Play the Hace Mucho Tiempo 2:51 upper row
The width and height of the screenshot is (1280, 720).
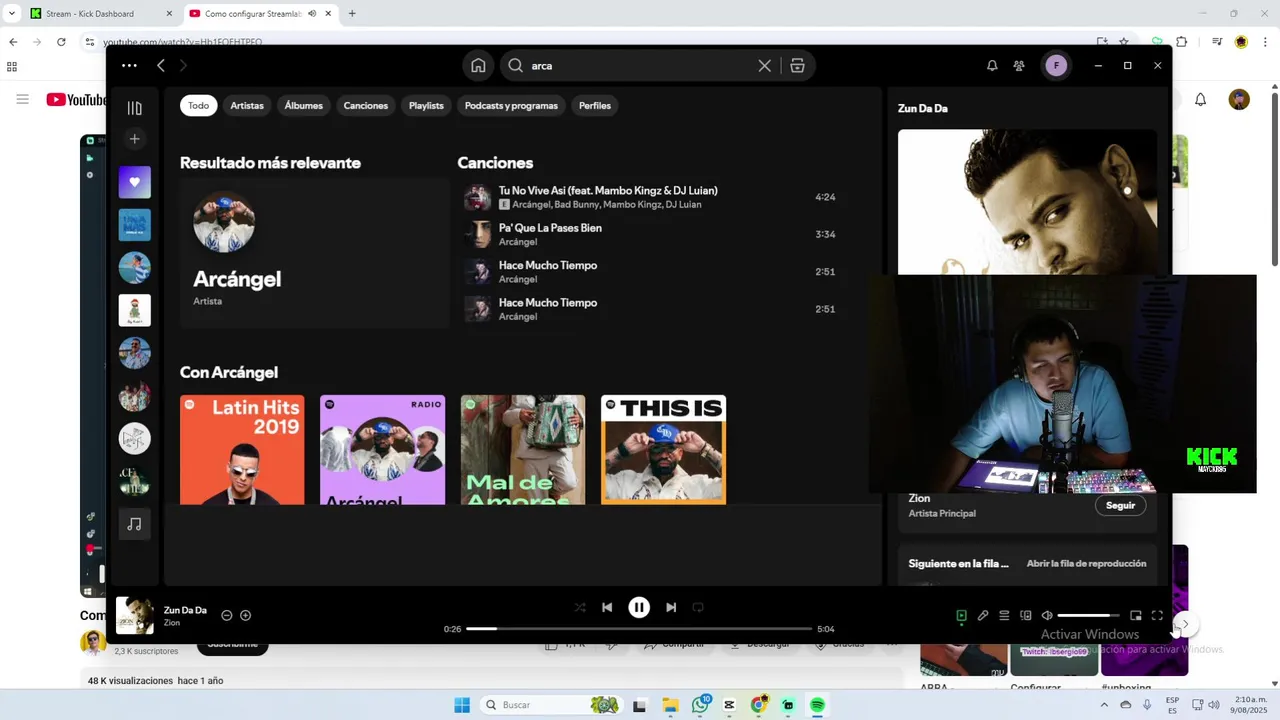650,272
